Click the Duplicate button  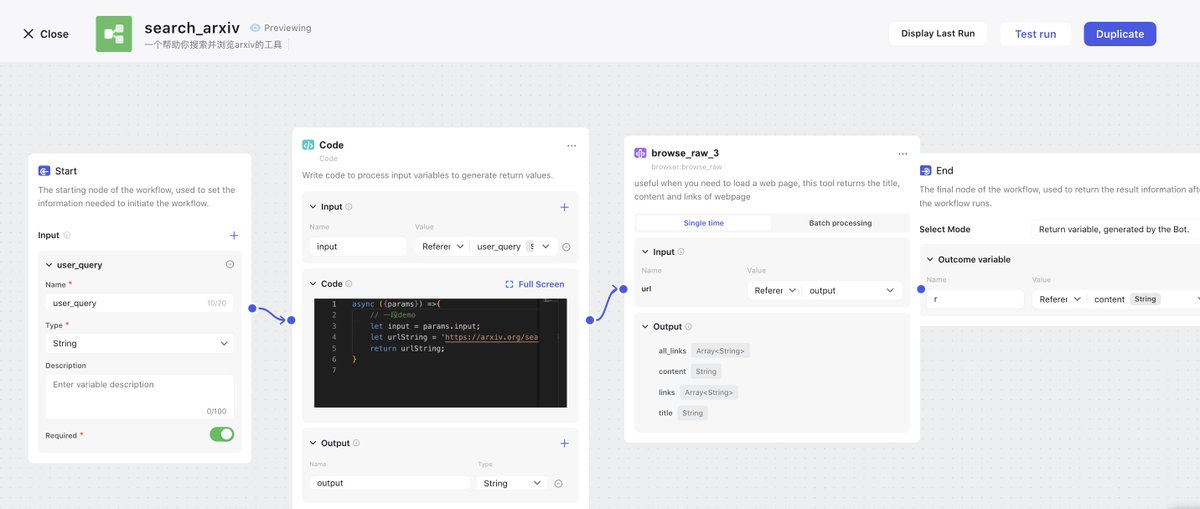[x=1120, y=34]
